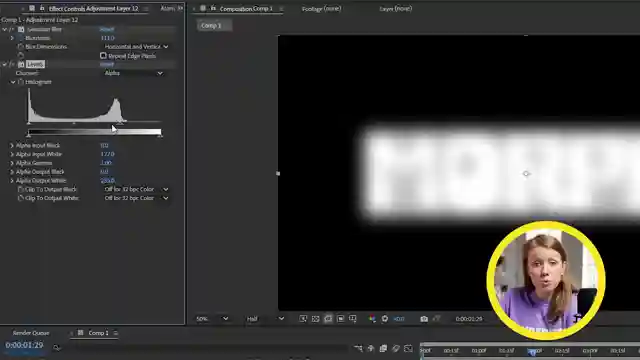Switch to Layer (none) tab
640x360 pixels.
pos(395,9)
